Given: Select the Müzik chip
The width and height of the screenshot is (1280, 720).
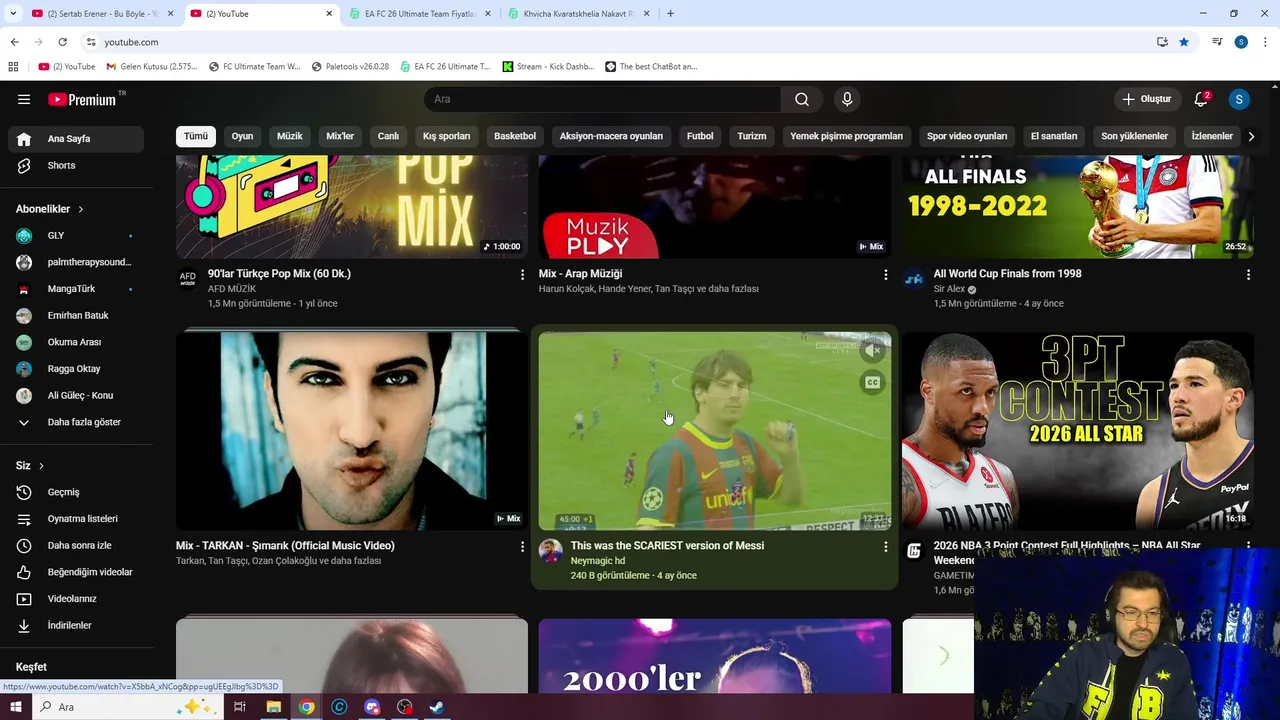Looking at the screenshot, I should 290,136.
